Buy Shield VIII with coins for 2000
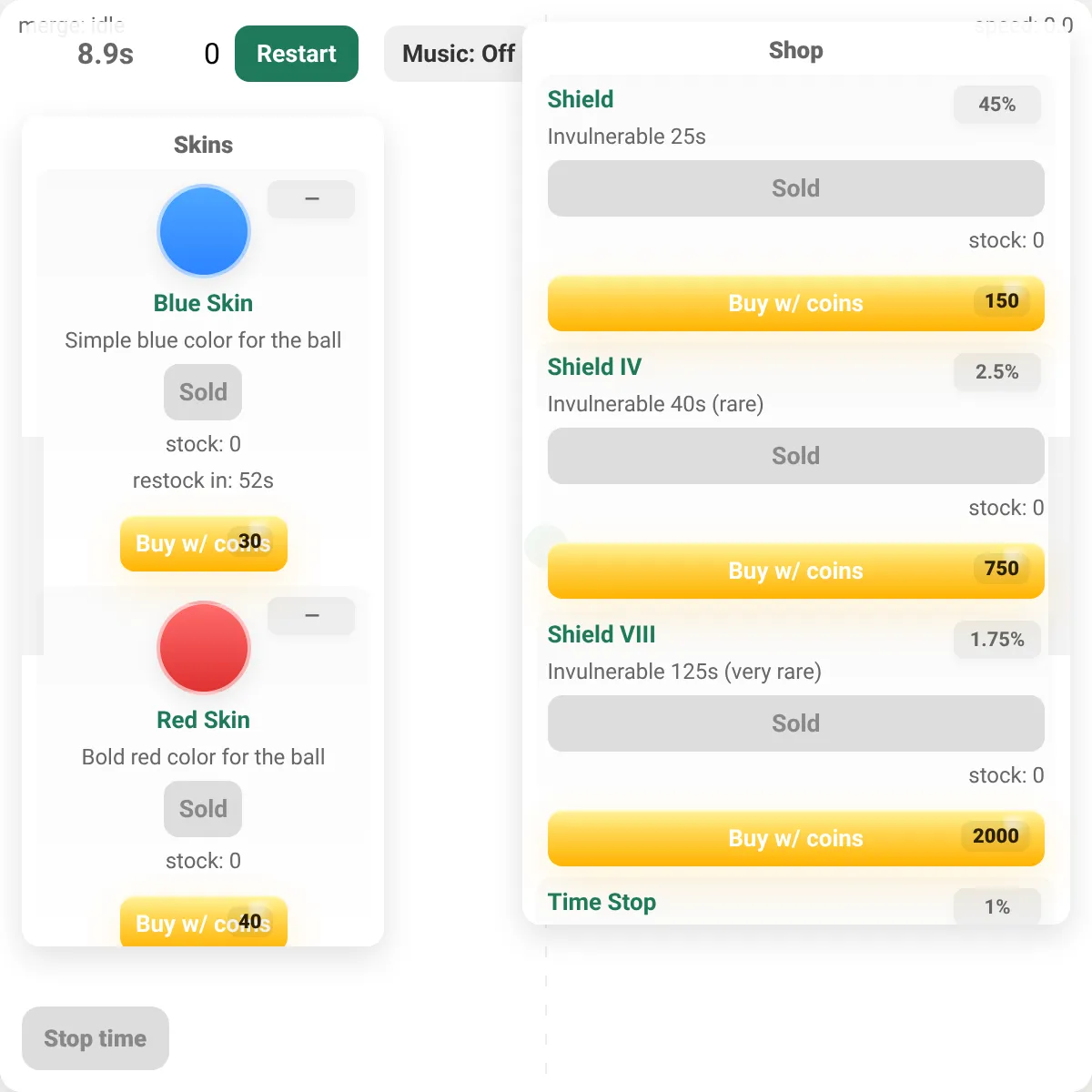 click(795, 838)
